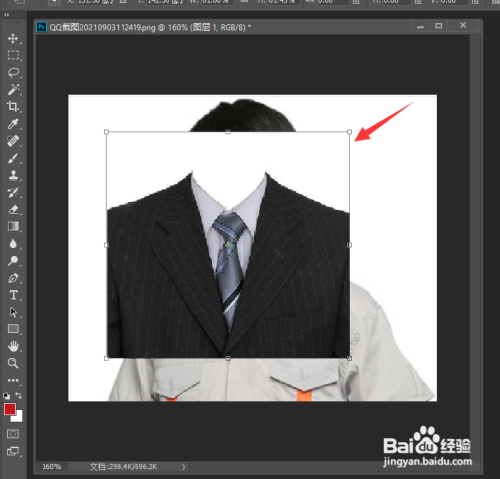Click the document window vertical scrollbar
Image resolution: width=500 pixels, height=479 pixels.
pyautogui.click(x=475, y=247)
